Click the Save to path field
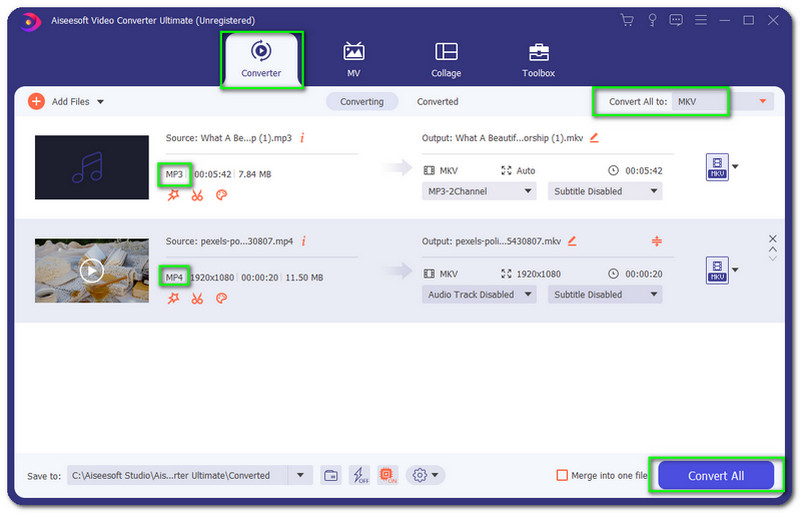Viewport: 800px width, 513px height. 177,475
